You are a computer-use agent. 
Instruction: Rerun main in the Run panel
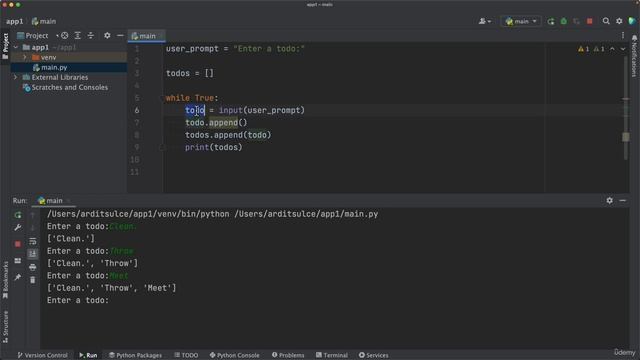pyautogui.click(x=18, y=215)
